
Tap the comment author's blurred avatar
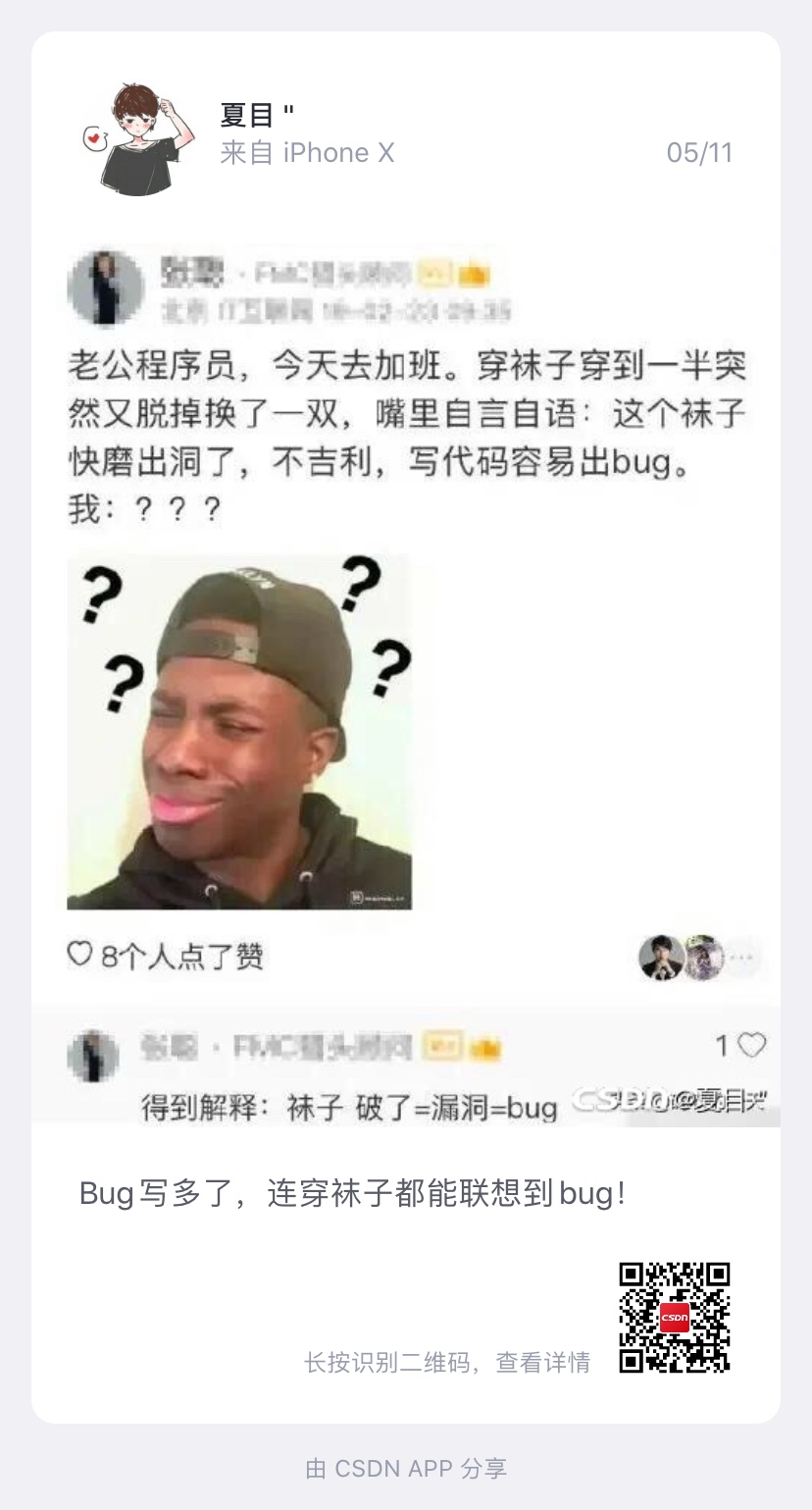click(x=93, y=1057)
